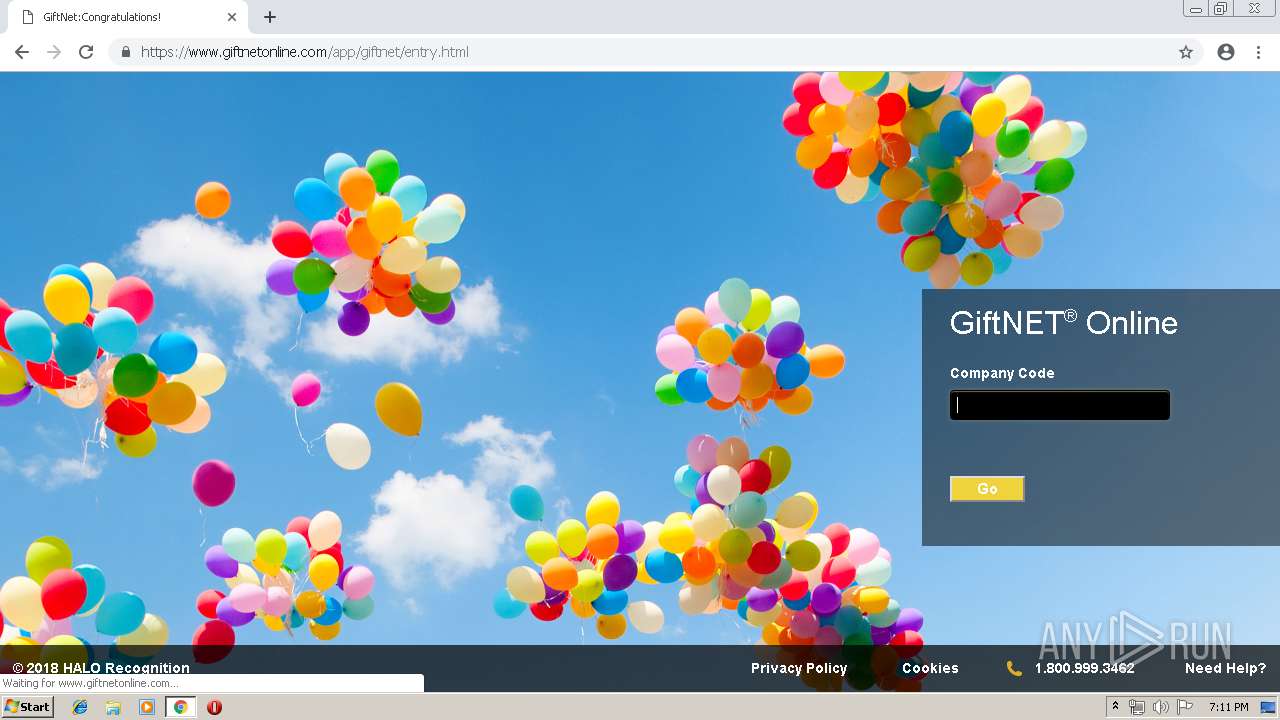Close the GiftNet:Congratulations! tab

(x=232, y=17)
